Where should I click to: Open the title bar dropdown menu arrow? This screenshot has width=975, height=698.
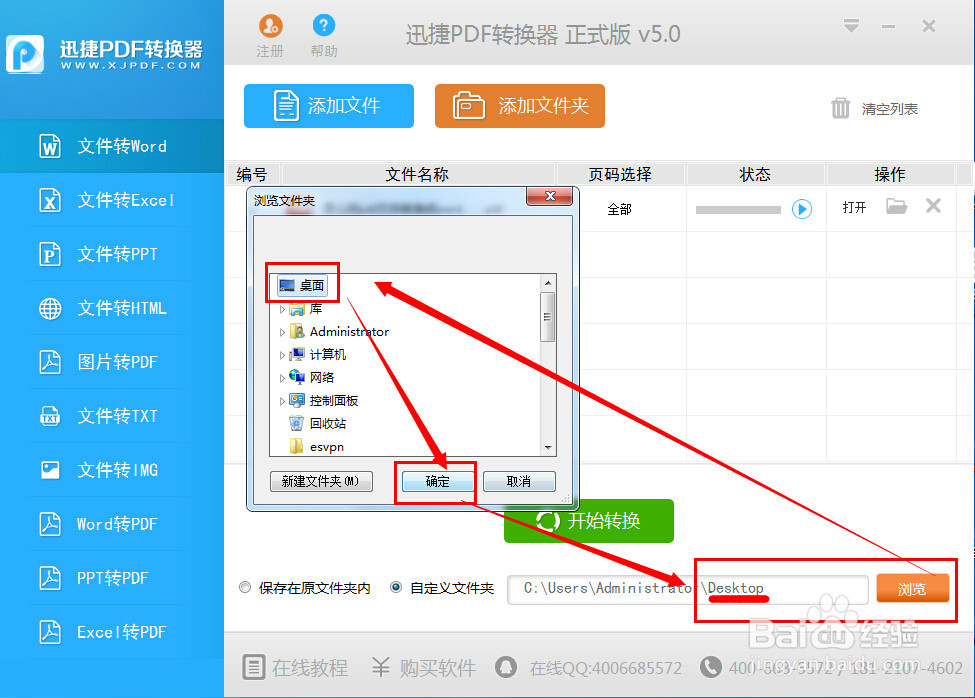851,26
